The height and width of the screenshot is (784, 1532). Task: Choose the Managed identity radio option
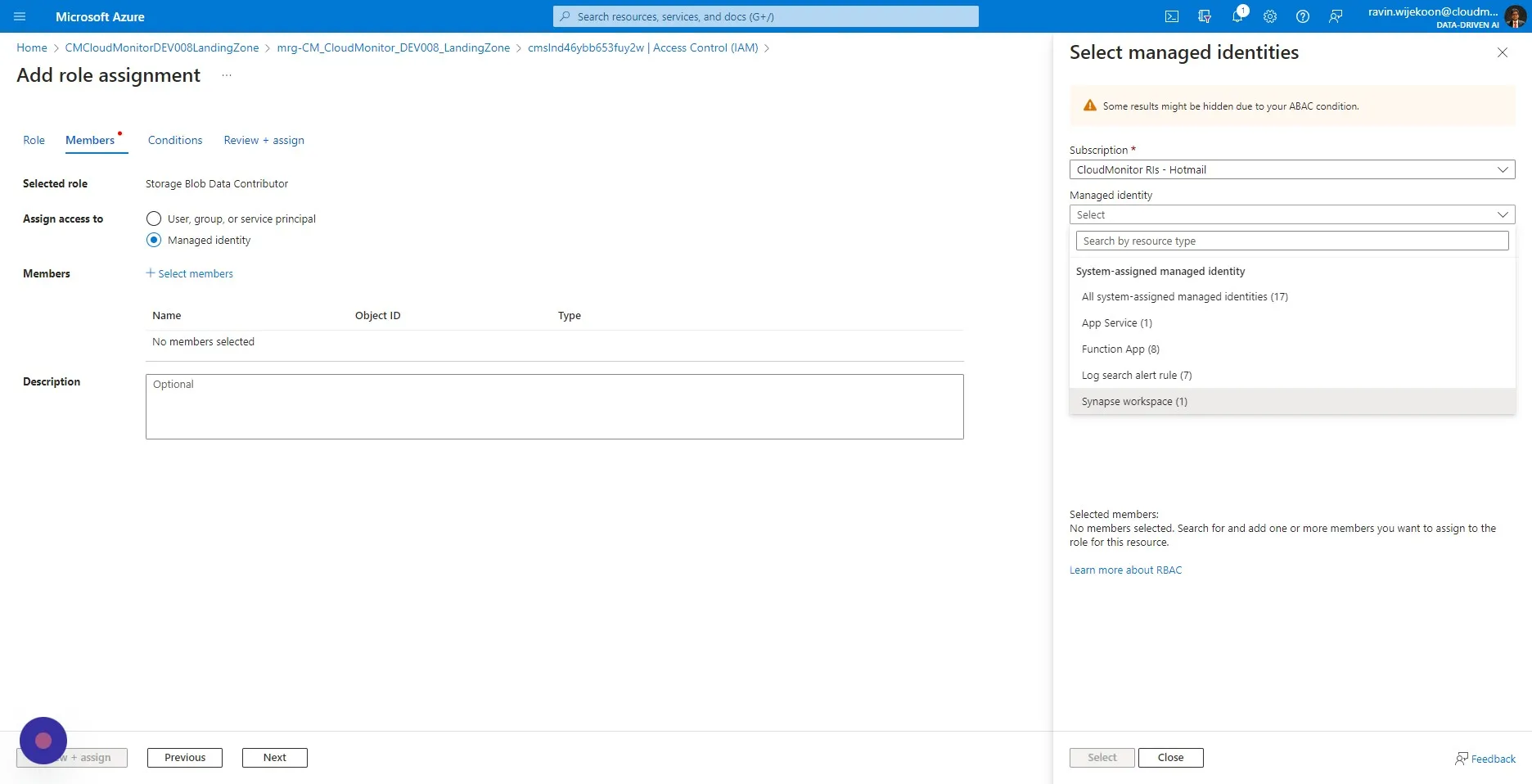click(x=154, y=240)
